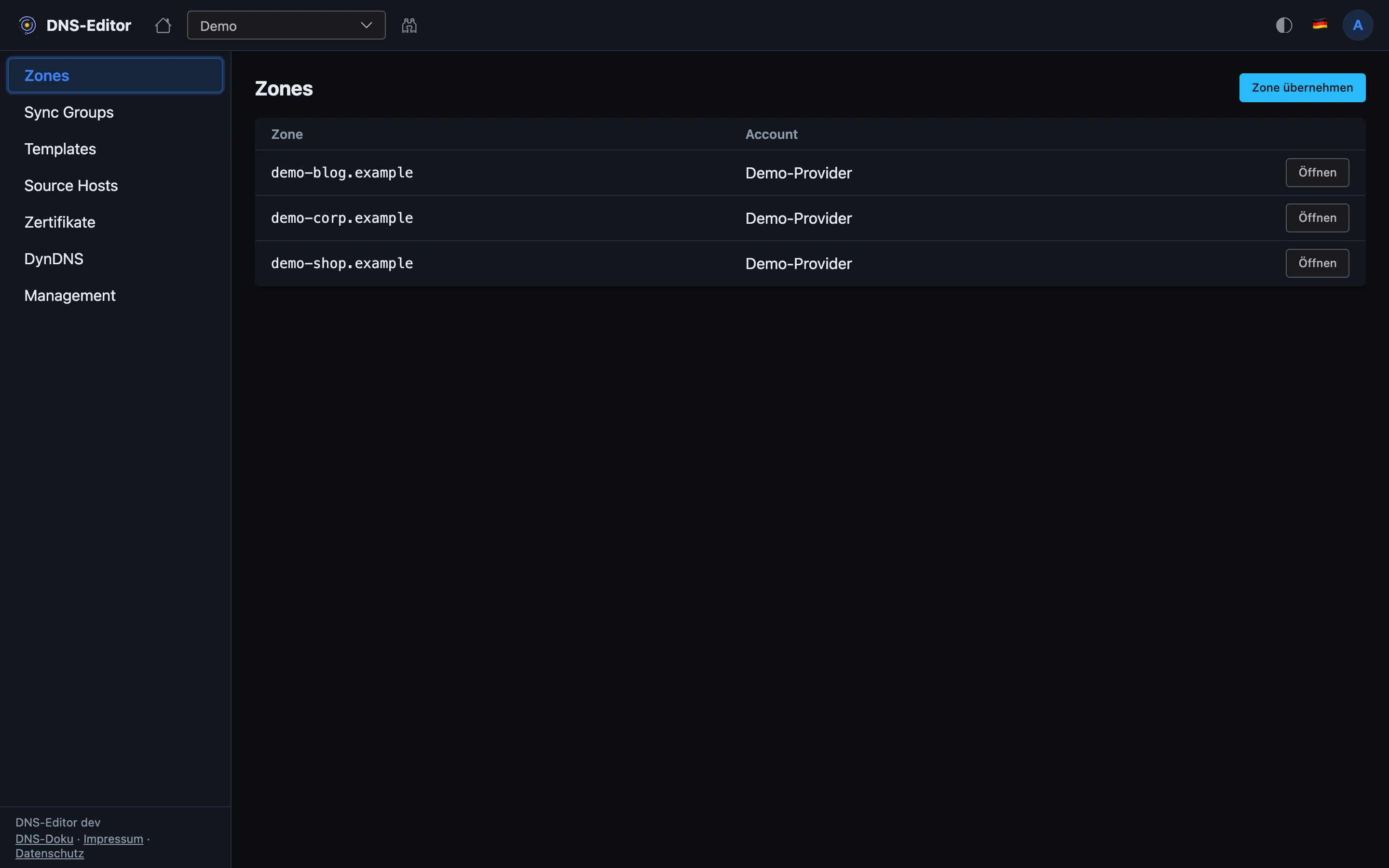Open the binoculars search icon
The height and width of the screenshot is (868, 1389).
point(409,25)
